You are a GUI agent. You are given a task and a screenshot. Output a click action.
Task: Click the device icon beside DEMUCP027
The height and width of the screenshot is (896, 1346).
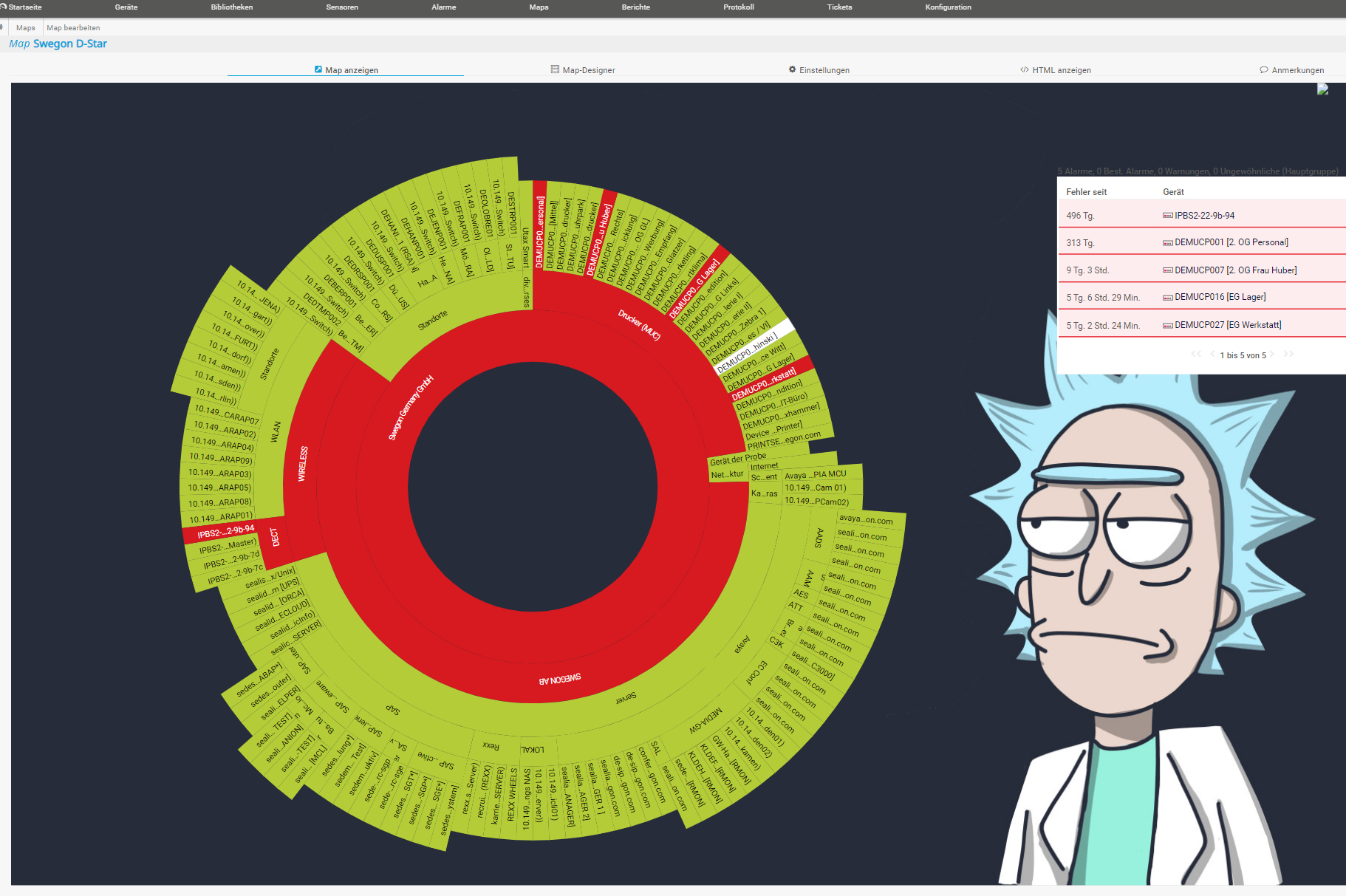[x=1167, y=326]
